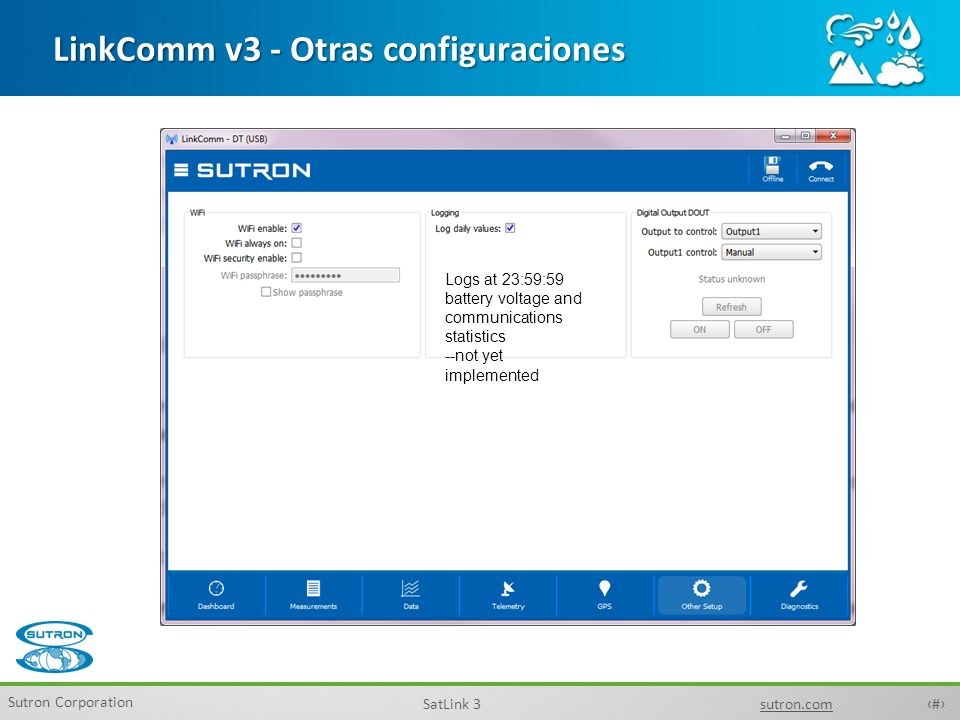This screenshot has height=720, width=960.
Task: Select the Other Setup tab
Action: 702,595
